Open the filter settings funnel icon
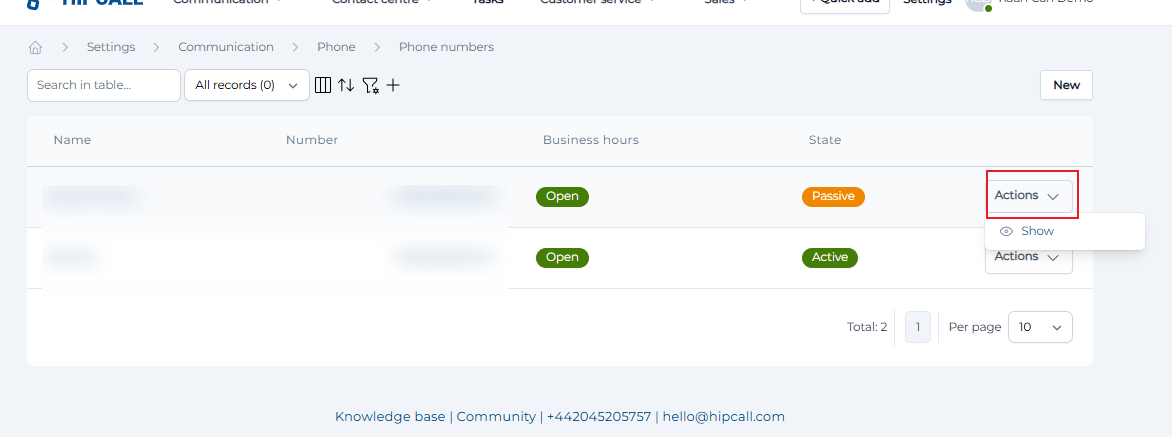The image size is (1172, 437). 370,85
